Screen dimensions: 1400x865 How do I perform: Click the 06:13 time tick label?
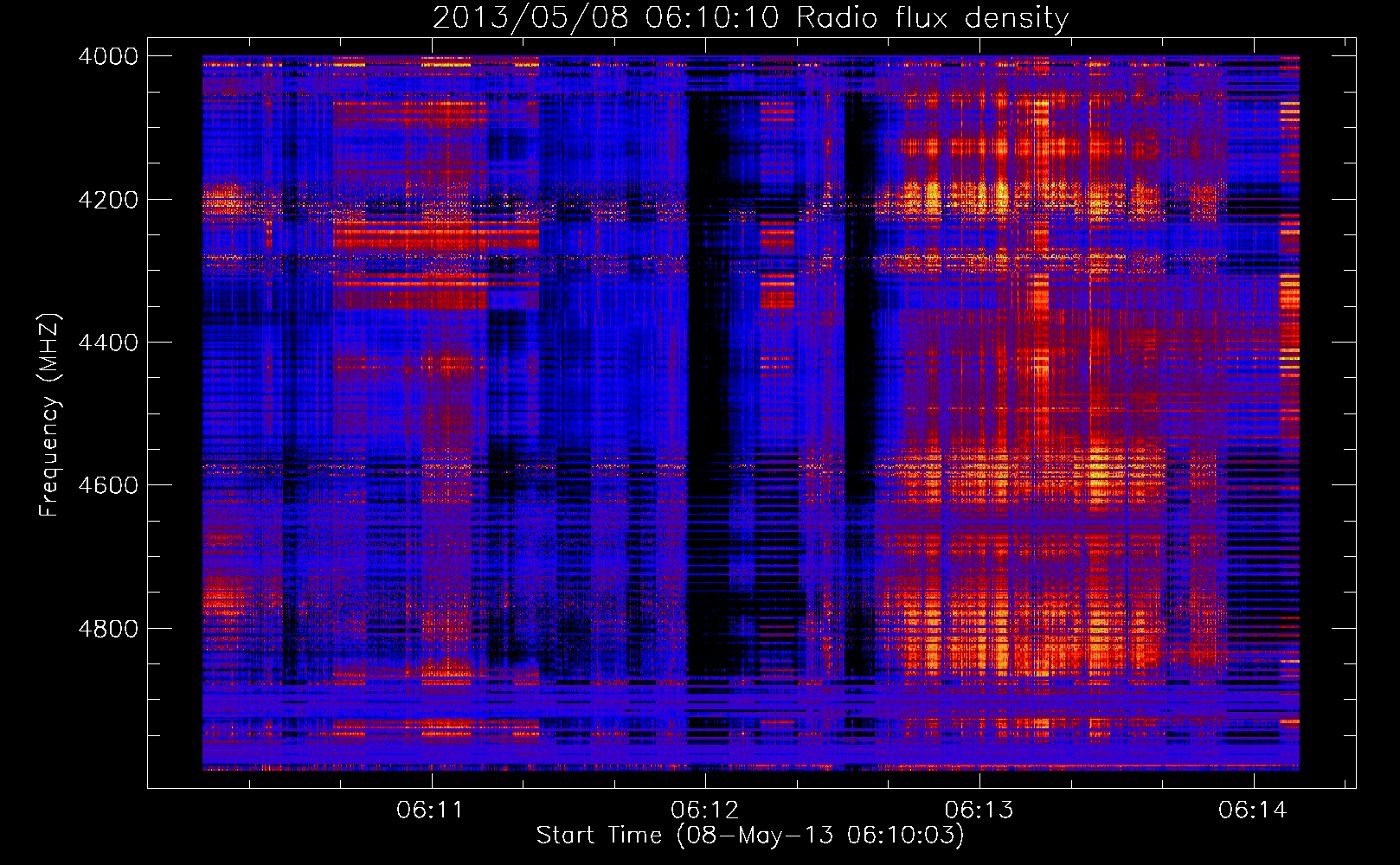tap(979, 811)
